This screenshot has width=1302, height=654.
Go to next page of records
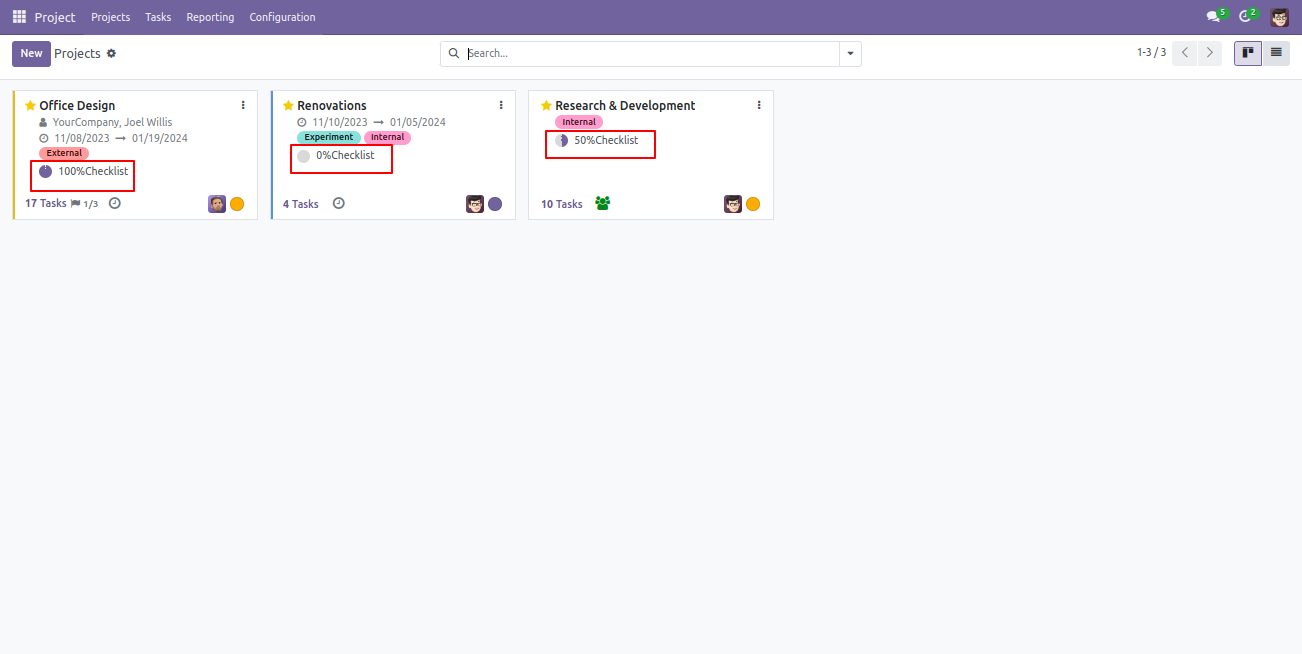pyautogui.click(x=1210, y=53)
